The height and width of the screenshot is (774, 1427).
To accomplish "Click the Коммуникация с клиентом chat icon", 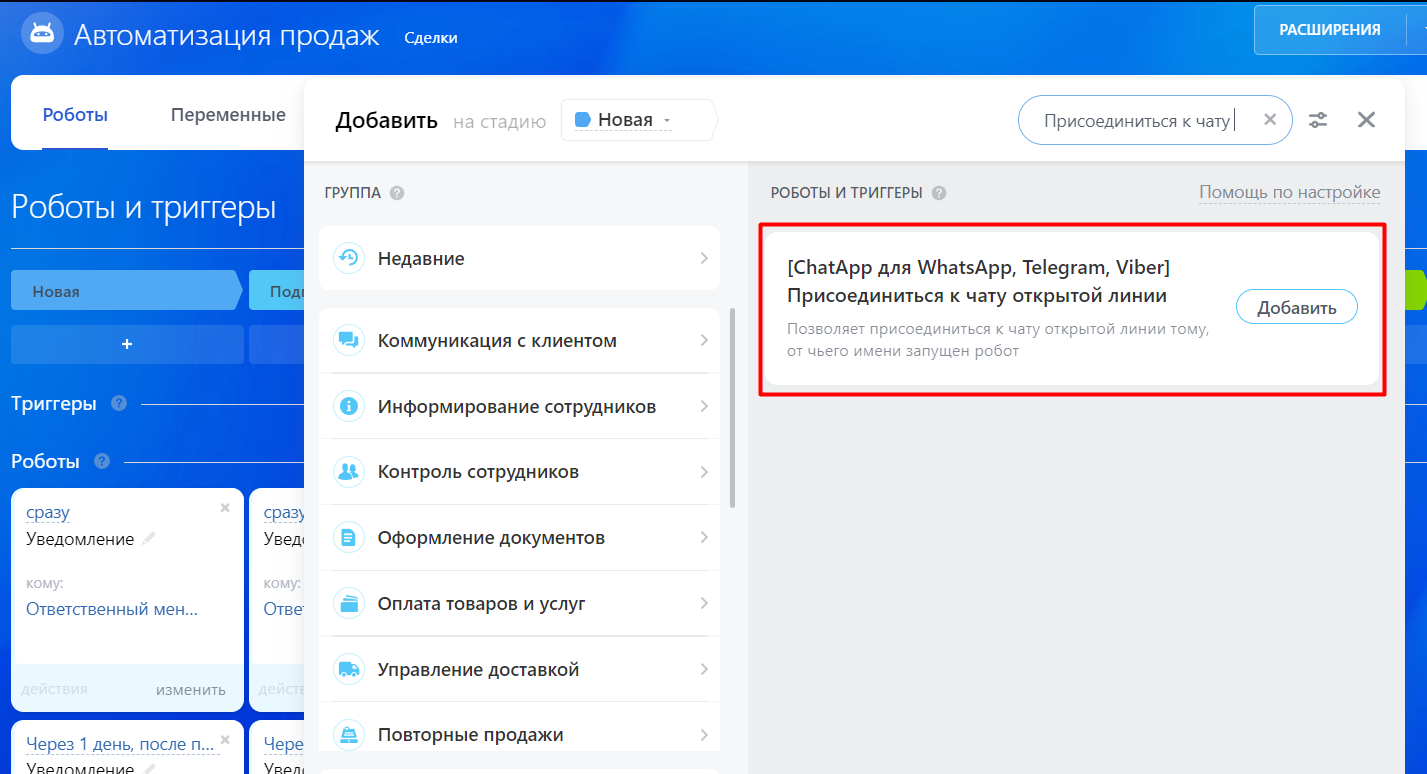I will 349,341.
